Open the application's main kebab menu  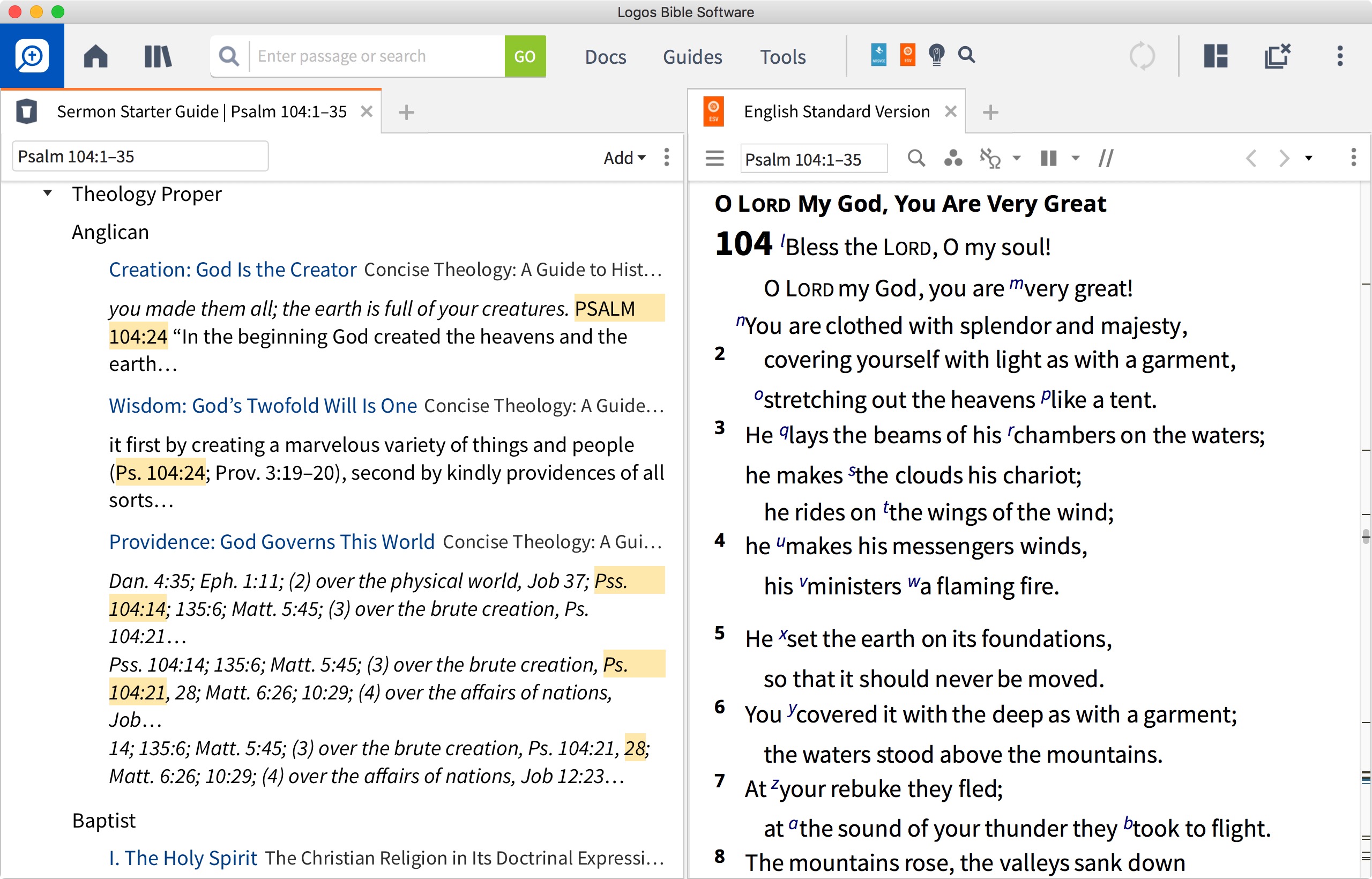1340,56
